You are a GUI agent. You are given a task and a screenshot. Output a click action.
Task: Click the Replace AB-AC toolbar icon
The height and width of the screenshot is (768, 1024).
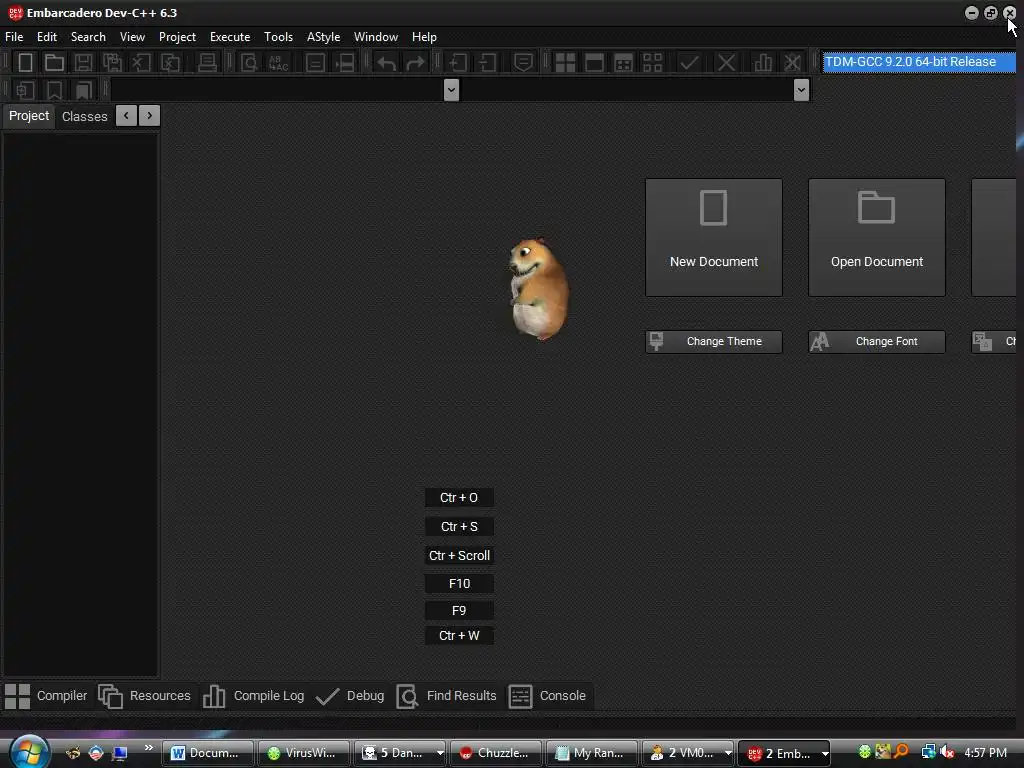pos(278,63)
